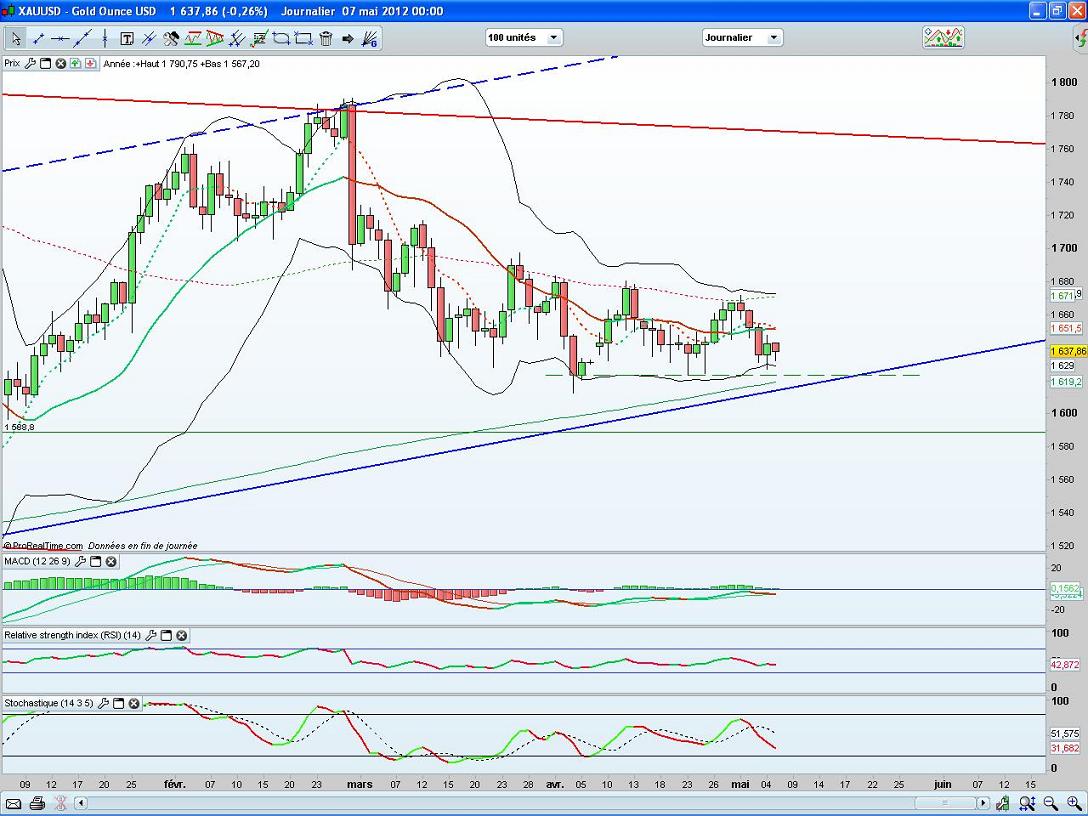The height and width of the screenshot is (816, 1088).
Task: Click the ProRealTime.com link
Action: [45, 546]
